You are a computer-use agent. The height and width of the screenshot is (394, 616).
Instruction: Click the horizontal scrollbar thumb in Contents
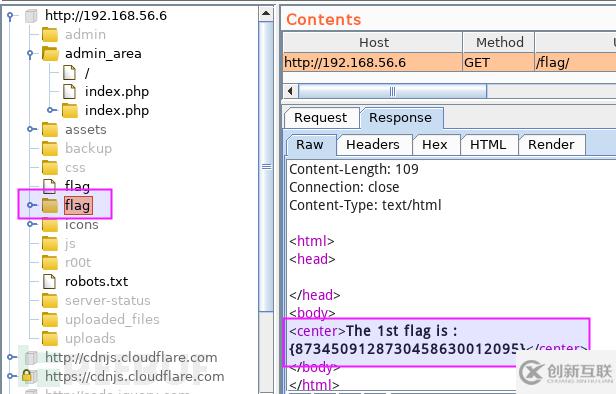pyautogui.click(x=392, y=92)
